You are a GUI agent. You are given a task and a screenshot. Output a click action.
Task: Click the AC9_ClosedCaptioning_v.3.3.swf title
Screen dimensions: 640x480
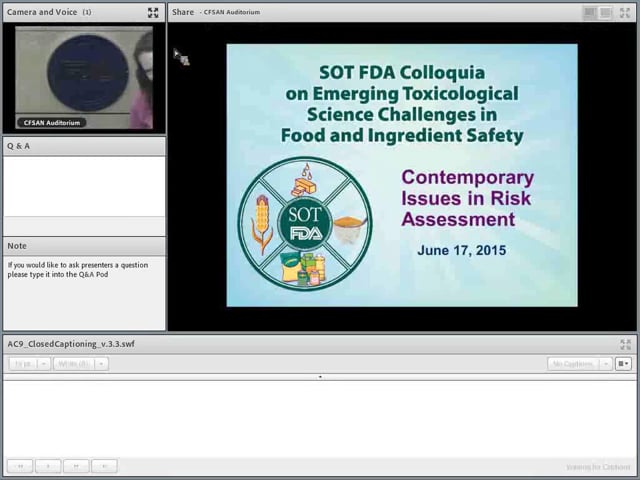point(71,344)
